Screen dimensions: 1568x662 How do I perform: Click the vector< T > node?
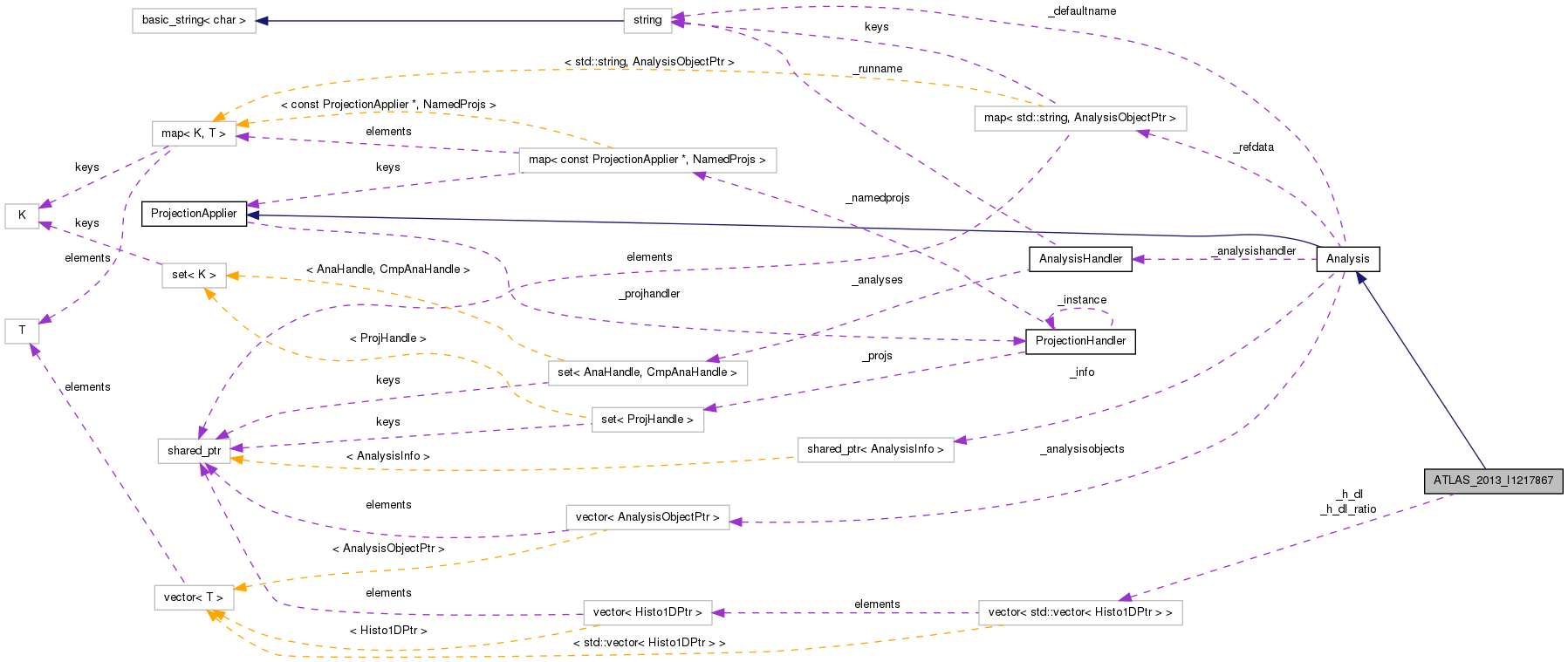click(x=194, y=597)
